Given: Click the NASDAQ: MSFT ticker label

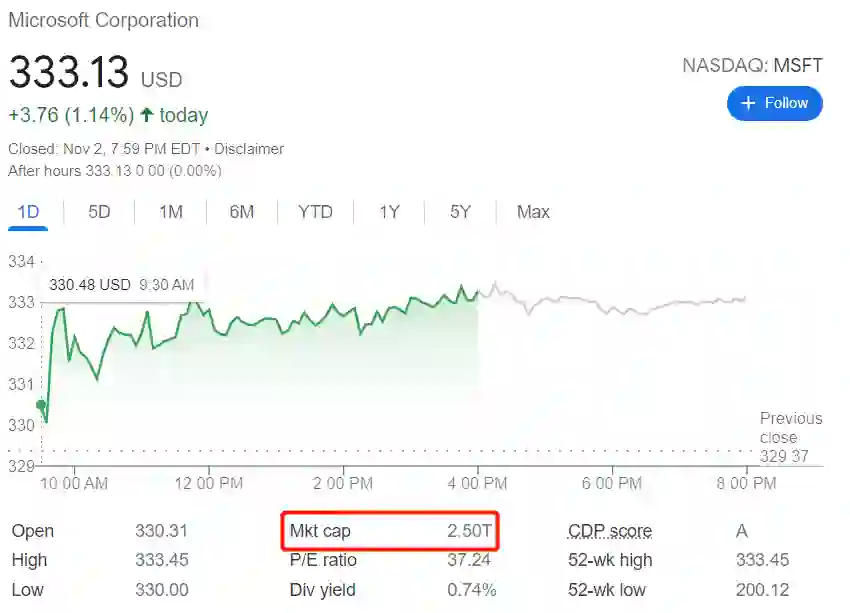Looking at the screenshot, I should (x=752, y=66).
